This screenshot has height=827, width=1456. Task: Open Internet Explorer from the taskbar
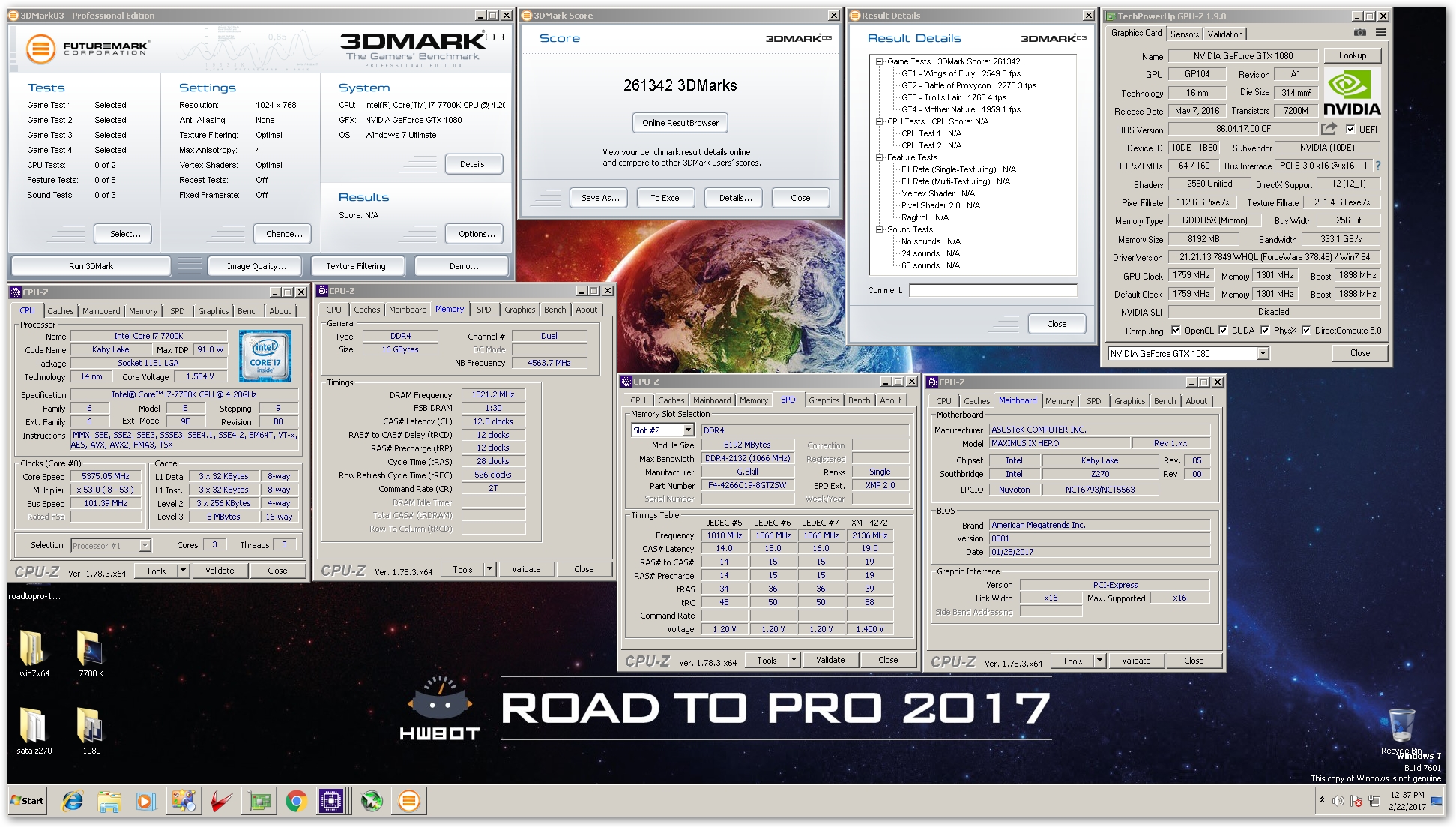tap(72, 802)
